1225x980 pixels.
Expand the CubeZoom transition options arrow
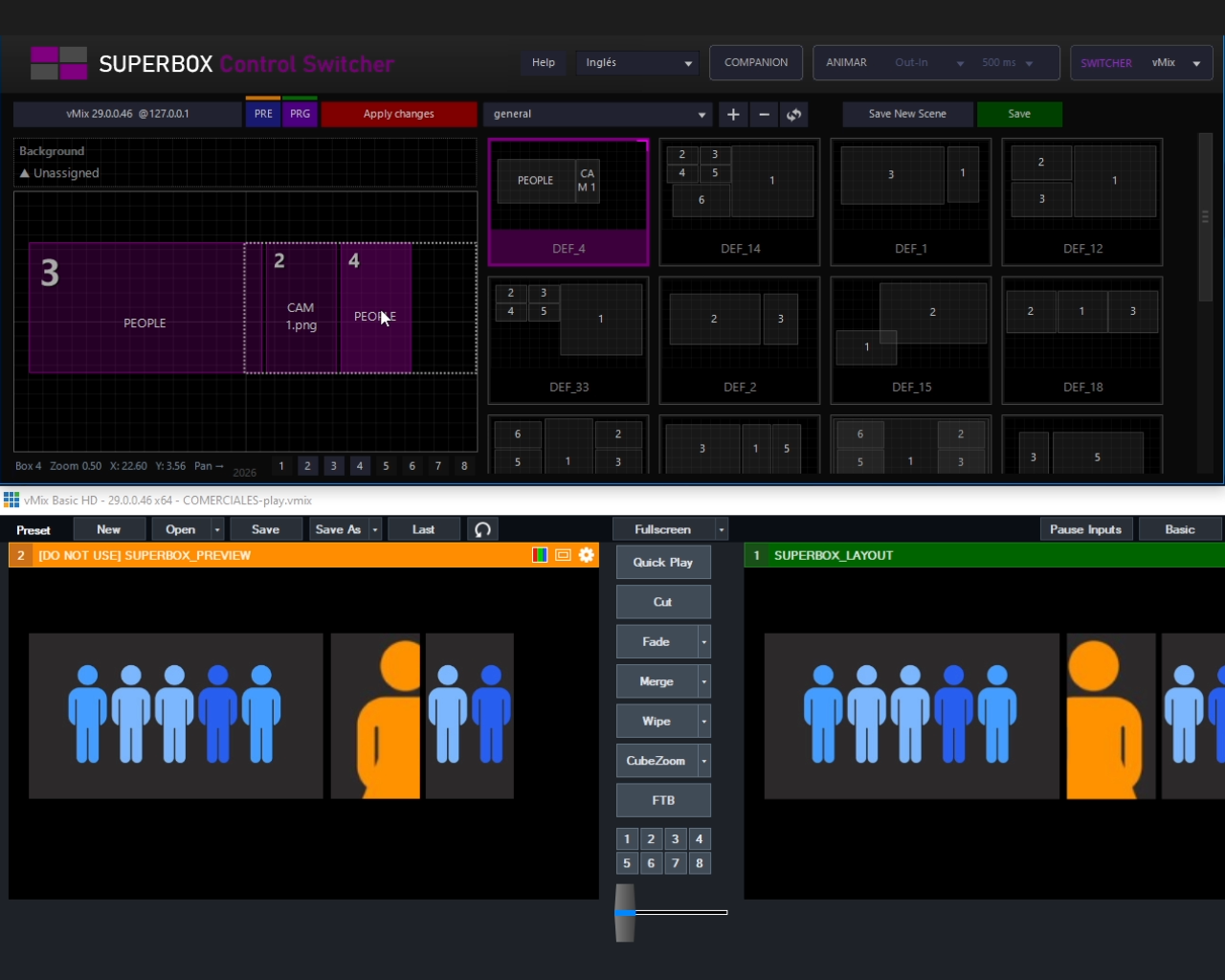pos(704,761)
